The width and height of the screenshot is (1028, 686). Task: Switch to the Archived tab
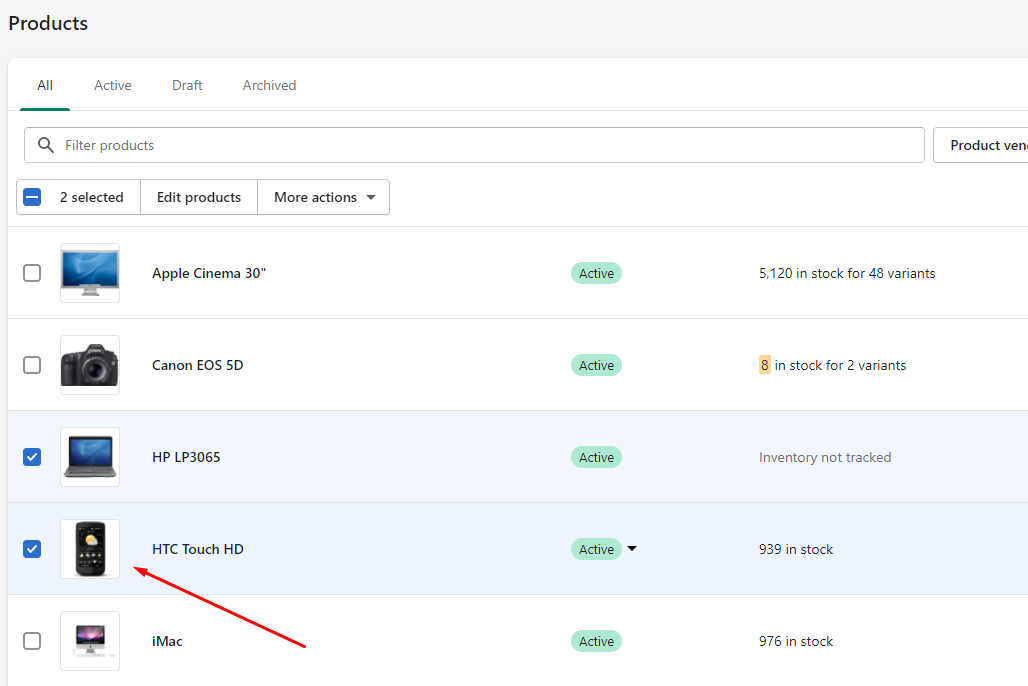(x=269, y=85)
